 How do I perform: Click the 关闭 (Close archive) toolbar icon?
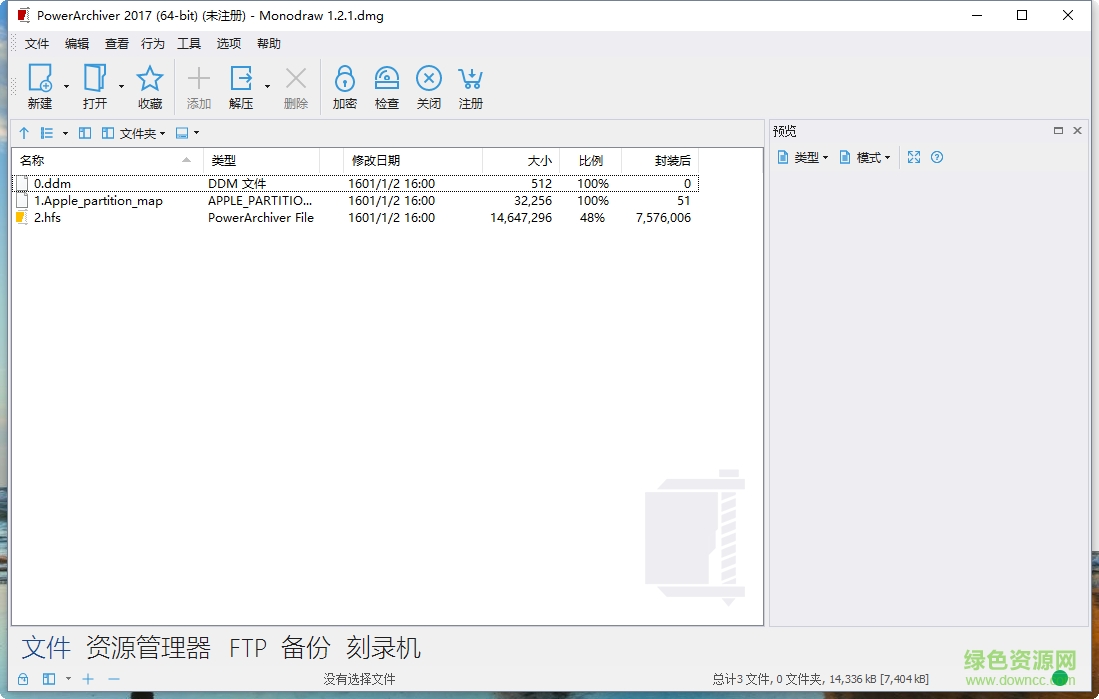(x=428, y=86)
